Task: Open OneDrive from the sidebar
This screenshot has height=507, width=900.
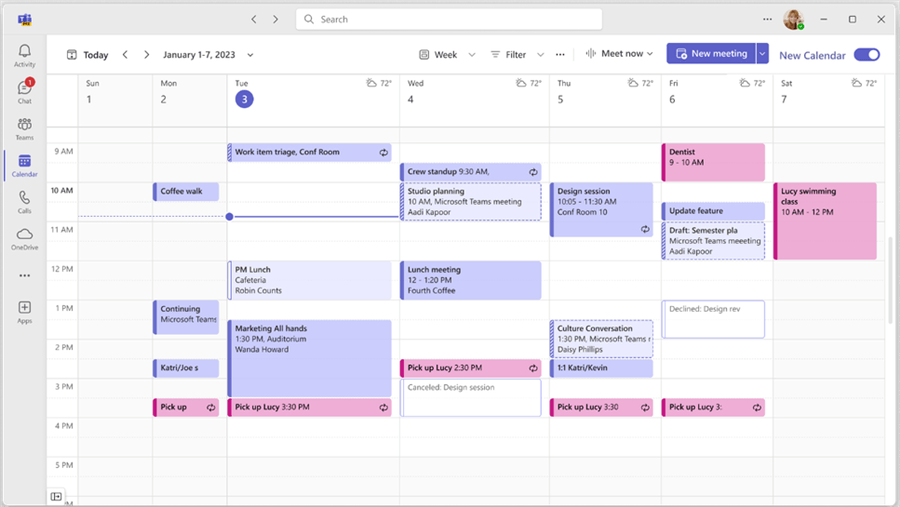Action: click(x=24, y=239)
